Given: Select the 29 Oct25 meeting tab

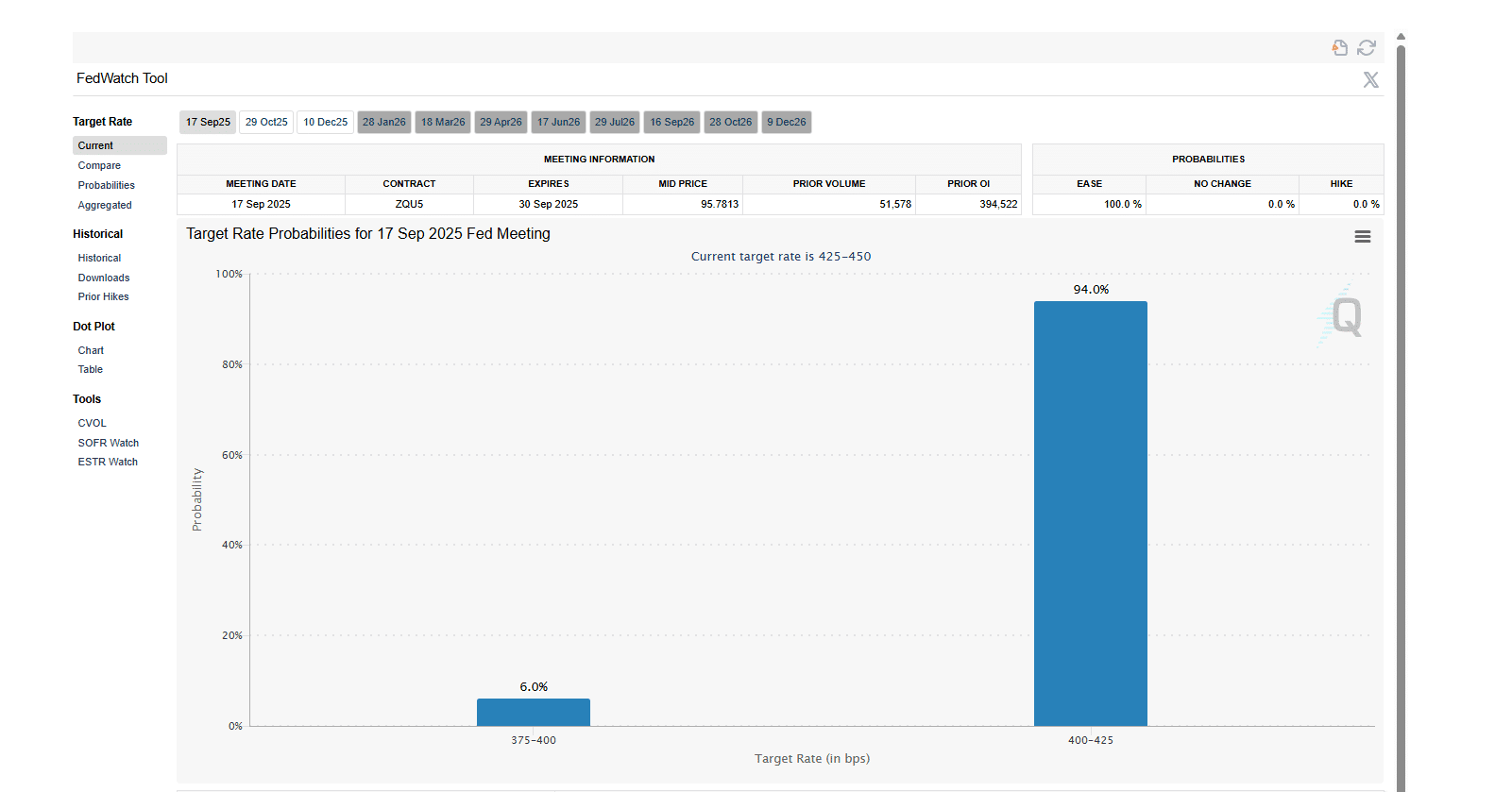Looking at the screenshot, I should 266,122.
